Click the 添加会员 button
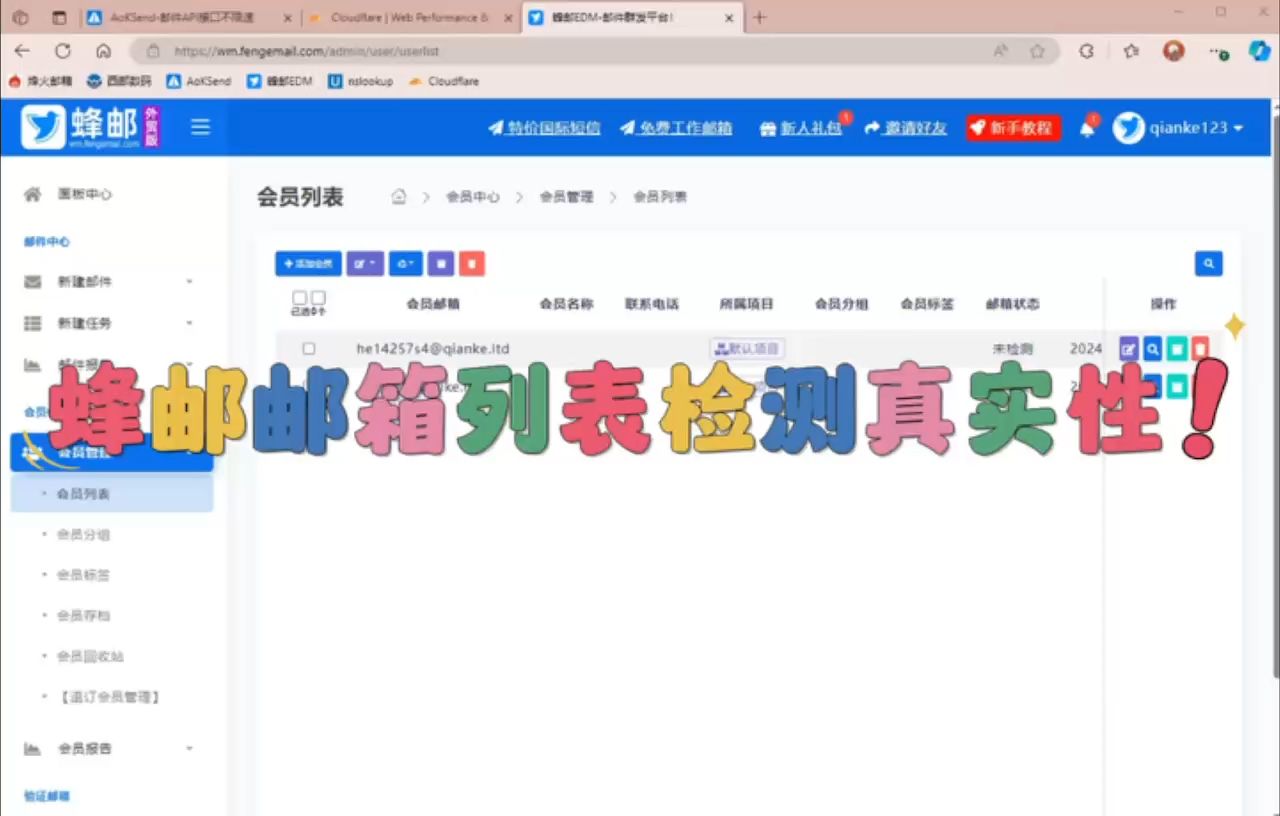Screen dimensions: 1280x816 click(x=308, y=264)
